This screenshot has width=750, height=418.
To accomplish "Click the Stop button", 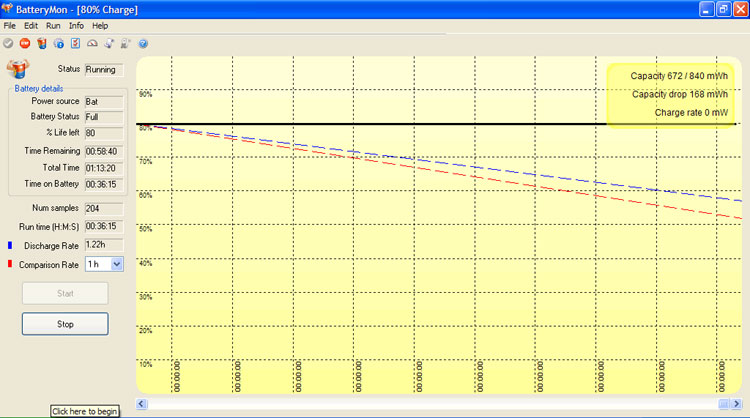I will tap(65, 324).
